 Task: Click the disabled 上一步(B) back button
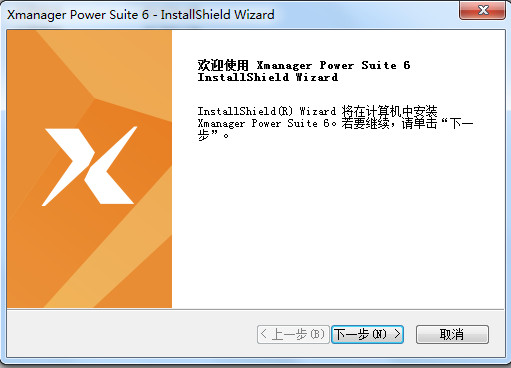pos(293,334)
